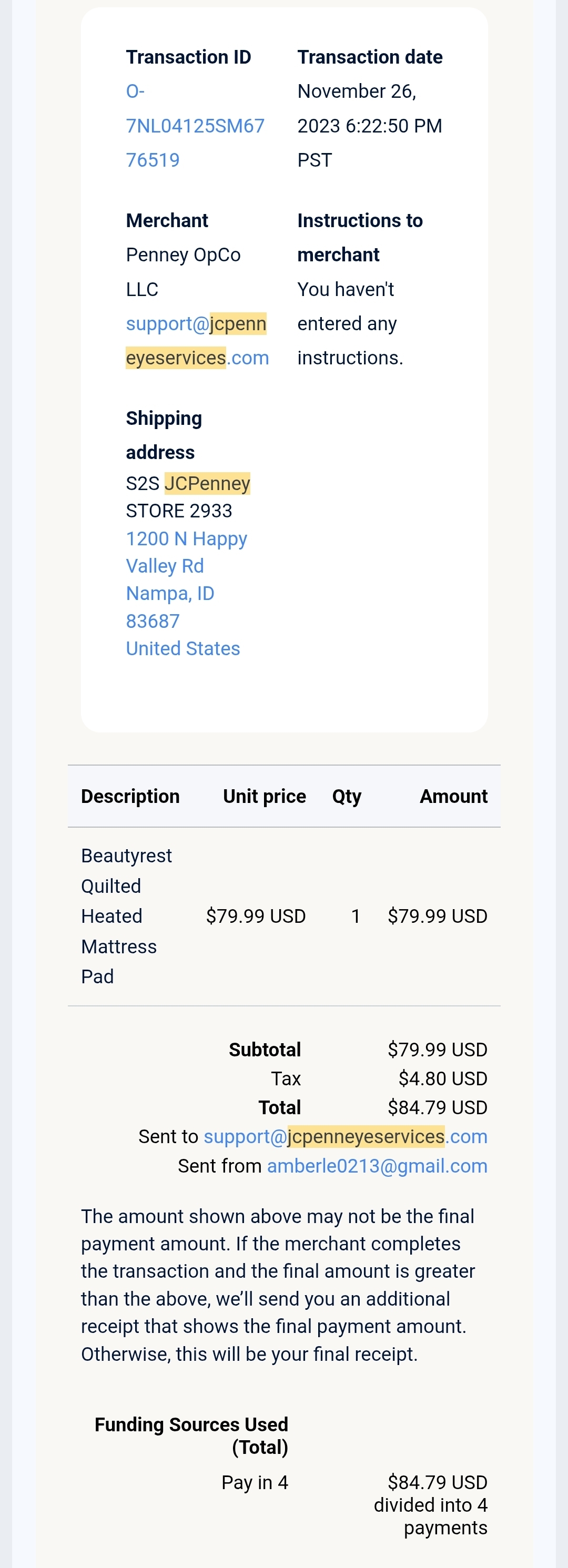Click the Pay in 4 funding source
The image size is (568, 1568).
click(255, 1482)
